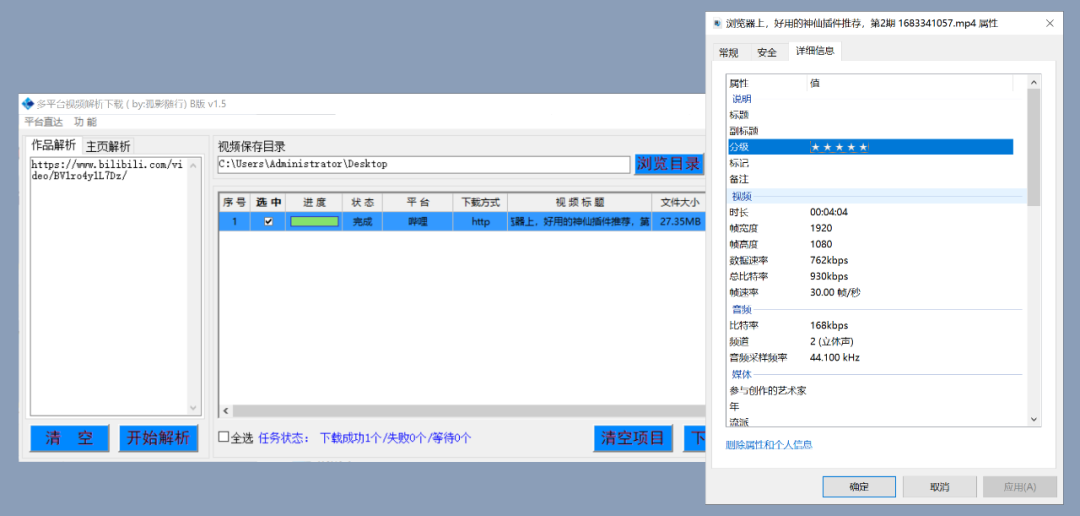Open the 平台直达 menu

(x=43, y=122)
